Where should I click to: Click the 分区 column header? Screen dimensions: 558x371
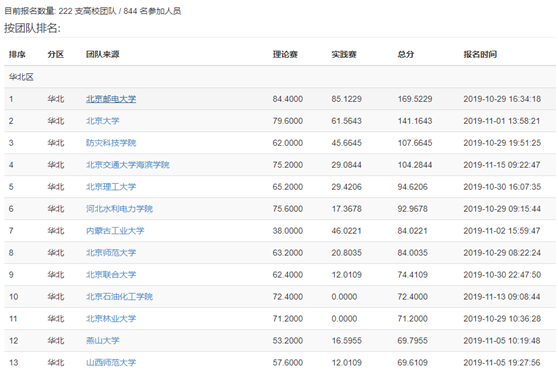(56, 54)
